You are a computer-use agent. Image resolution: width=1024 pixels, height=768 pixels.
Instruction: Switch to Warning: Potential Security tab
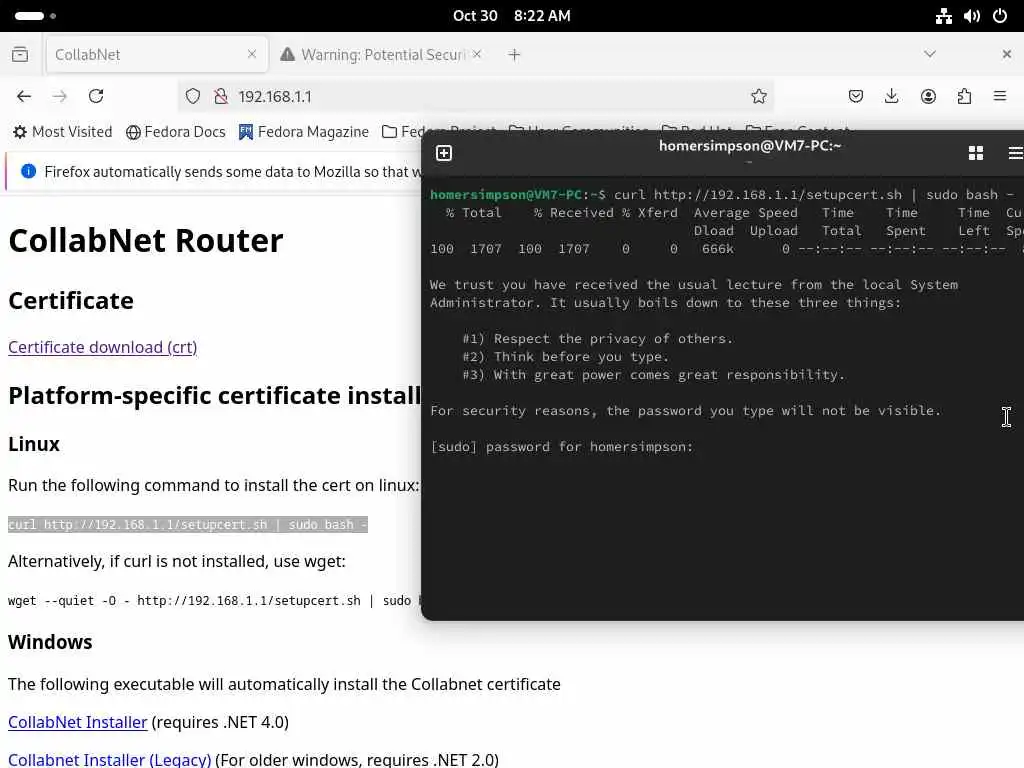click(x=382, y=54)
